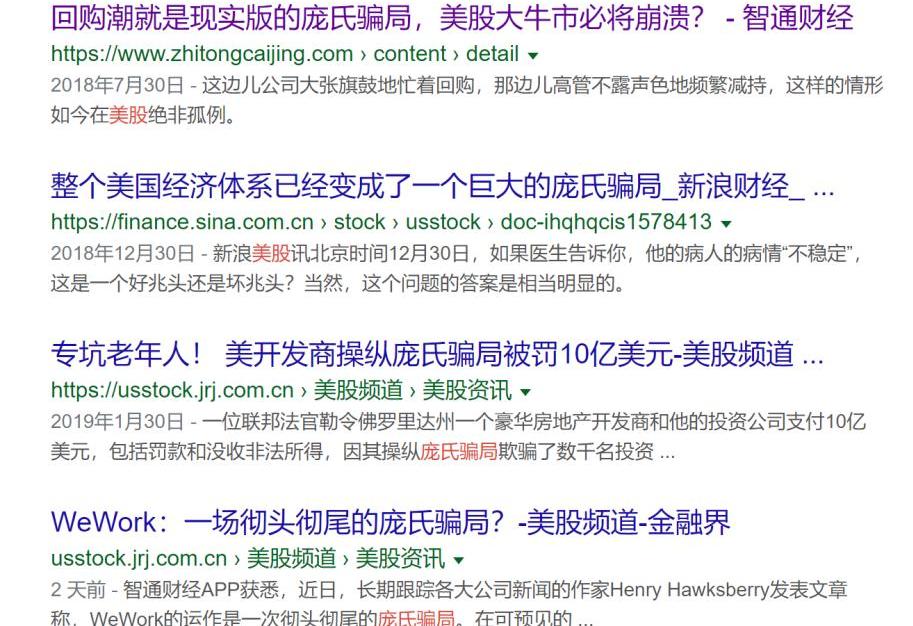Open dropdown arrow next to finance.sina.com.cn URL
Screen dimensions: 913x626
[x=726, y=223]
